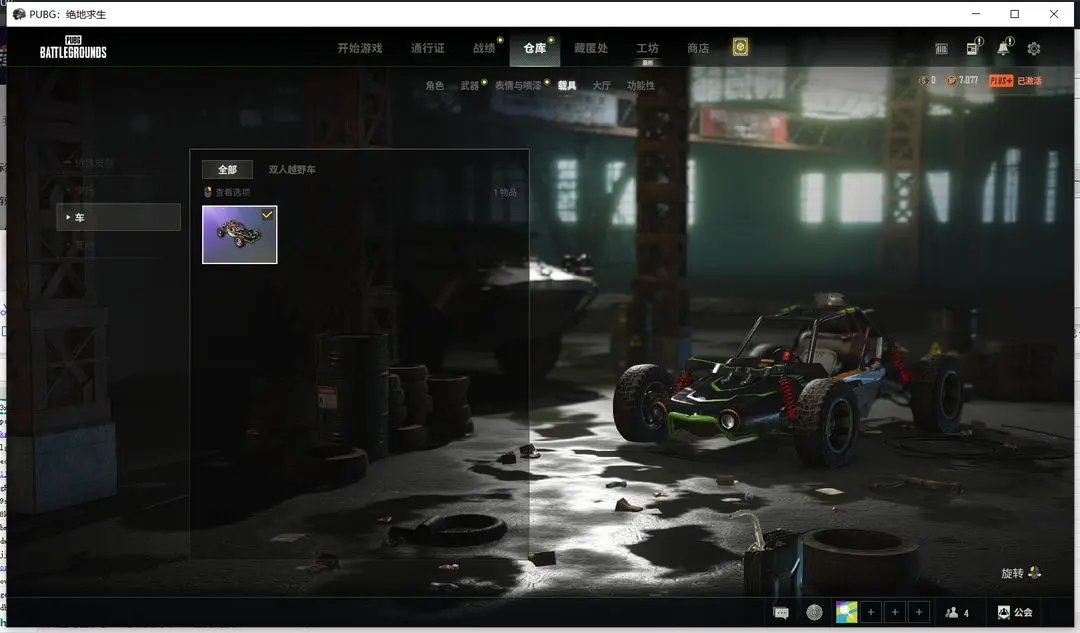This screenshot has height=633, width=1080.
Task: Click the 旋转 rotate mouse icon
Action: 1034,572
